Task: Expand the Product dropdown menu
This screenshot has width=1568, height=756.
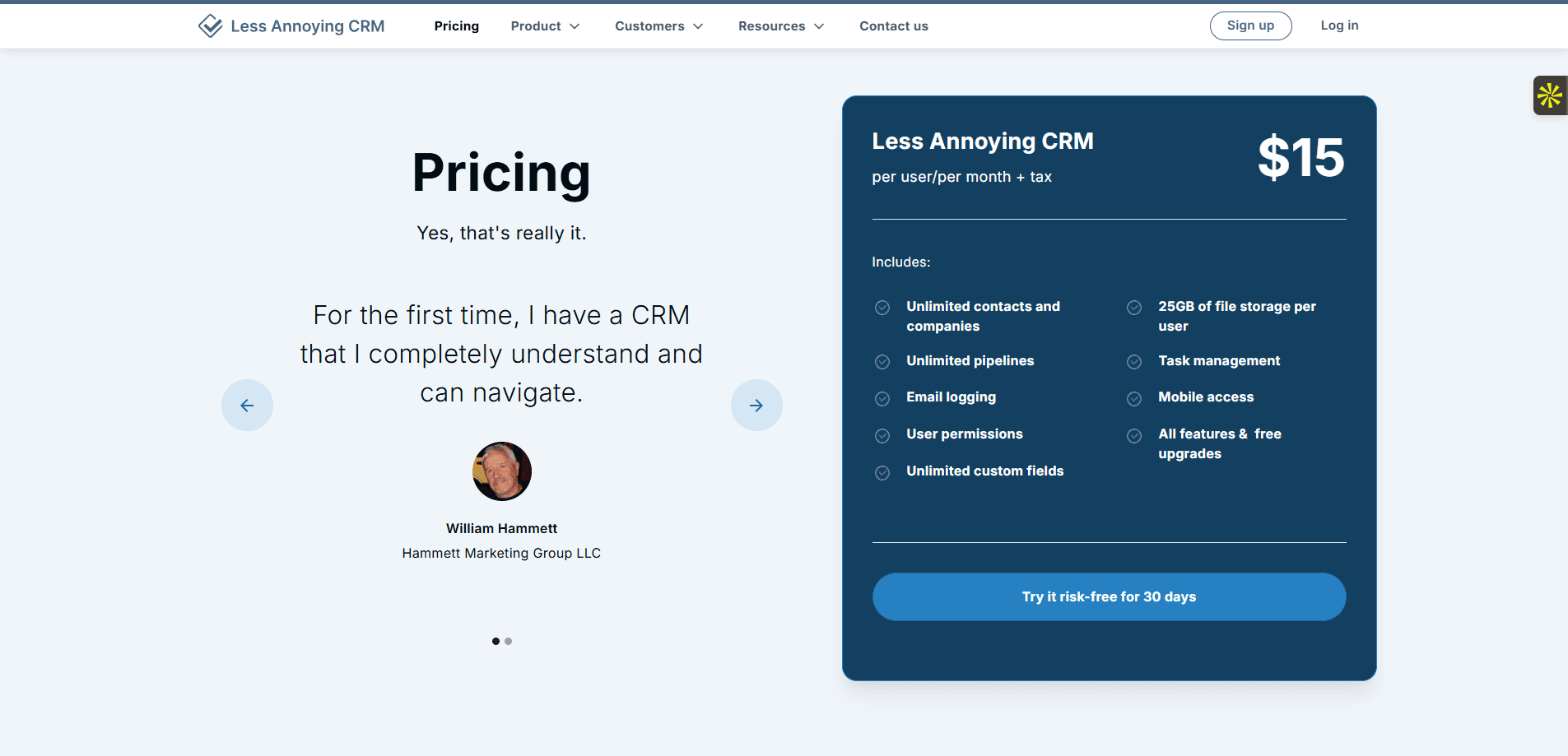Action: [545, 26]
